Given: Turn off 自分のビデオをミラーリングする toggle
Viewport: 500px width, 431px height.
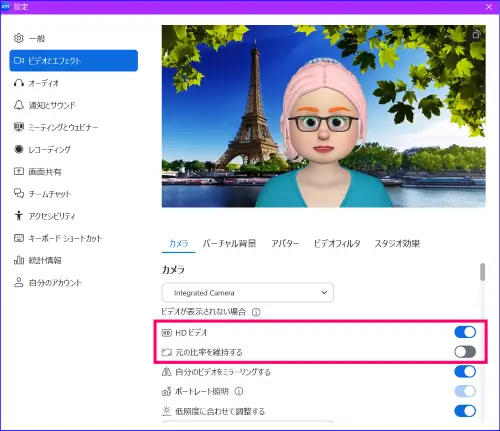Looking at the screenshot, I should point(465,371).
